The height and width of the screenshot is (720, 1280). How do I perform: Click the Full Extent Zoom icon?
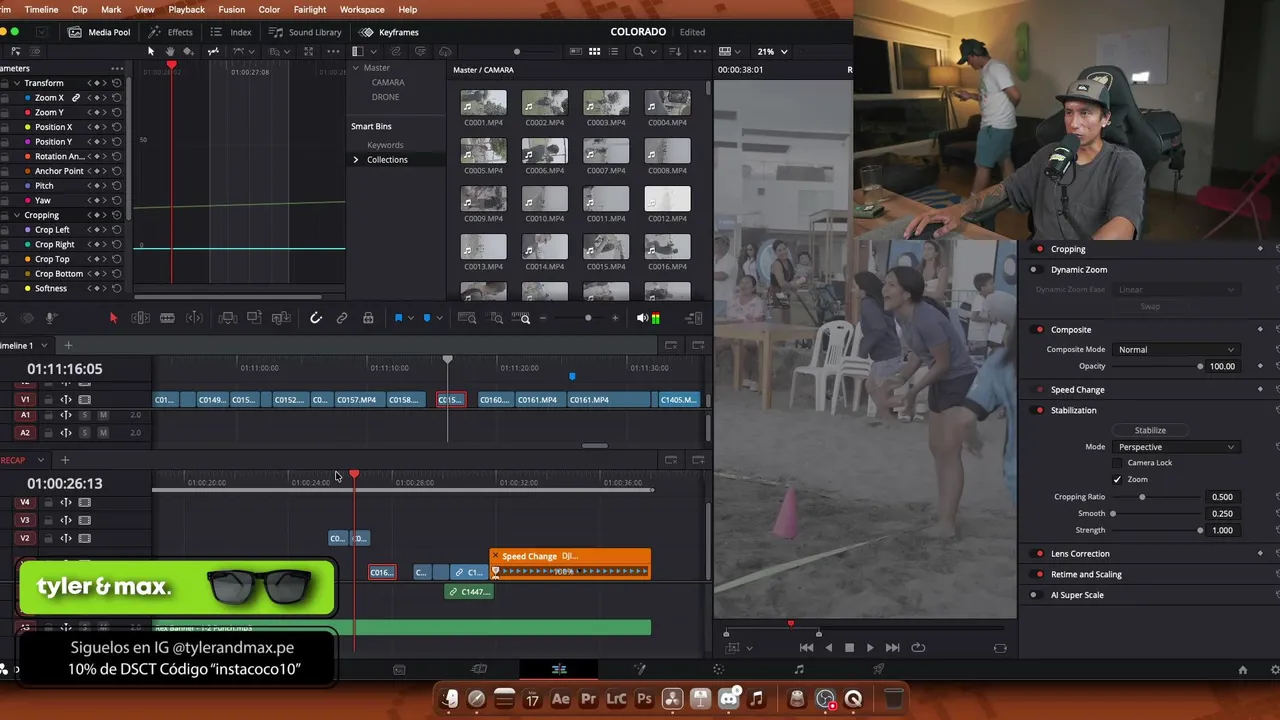pyautogui.click(x=467, y=318)
